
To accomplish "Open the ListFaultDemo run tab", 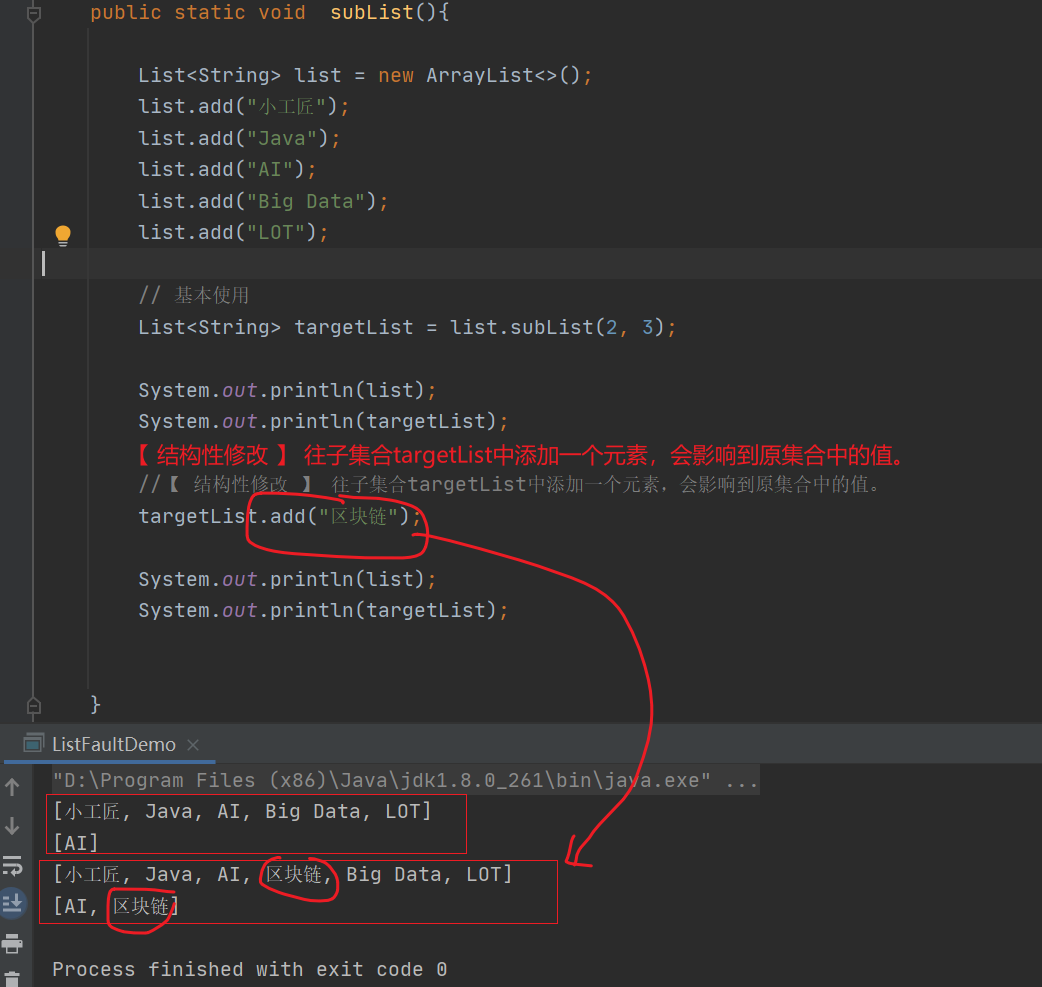I will [x=114, y=744].
